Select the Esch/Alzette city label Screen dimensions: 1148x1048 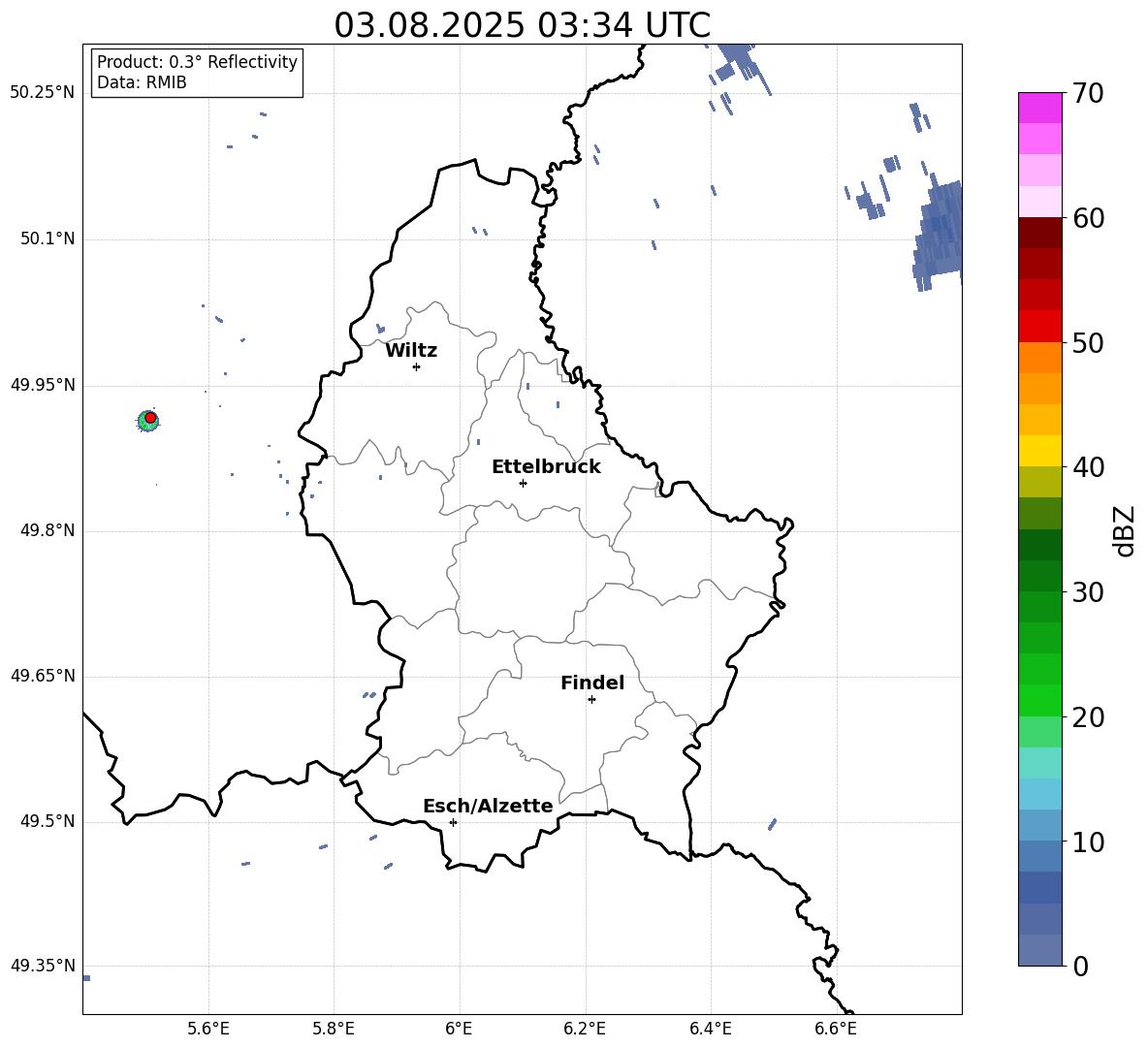(488, 806)
